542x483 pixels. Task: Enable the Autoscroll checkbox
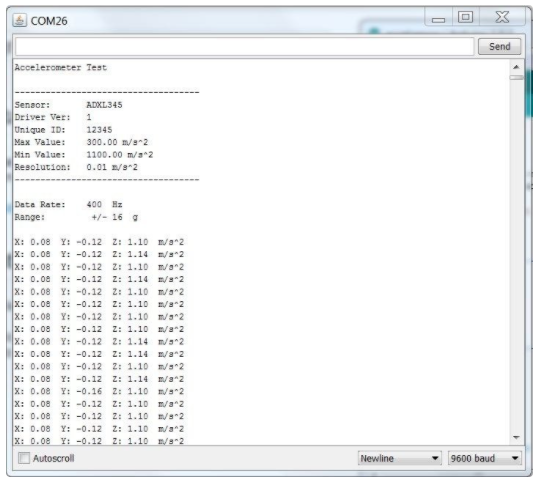[x=24, y=458]
